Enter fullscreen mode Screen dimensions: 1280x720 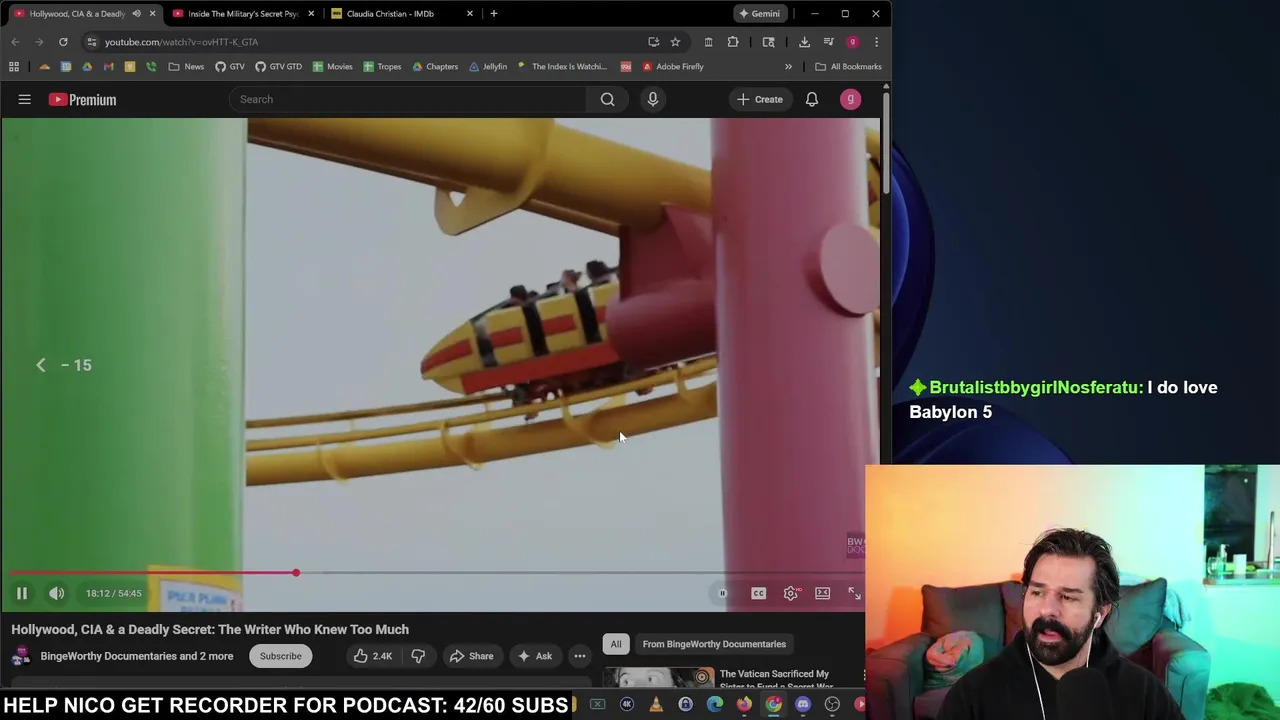(x=854, y=593)
